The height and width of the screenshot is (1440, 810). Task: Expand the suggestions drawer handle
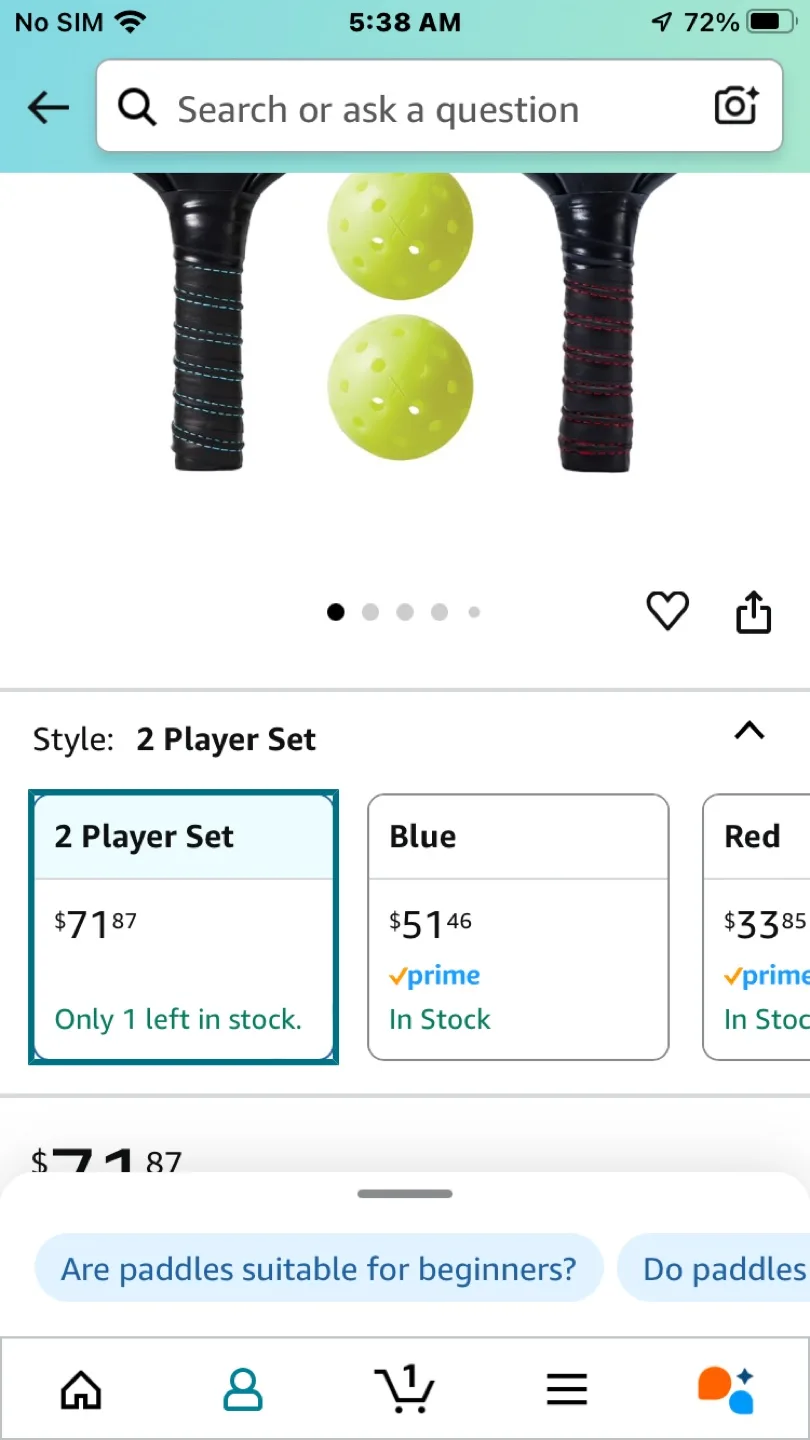pyautogui.click(x=404, y=1193)
